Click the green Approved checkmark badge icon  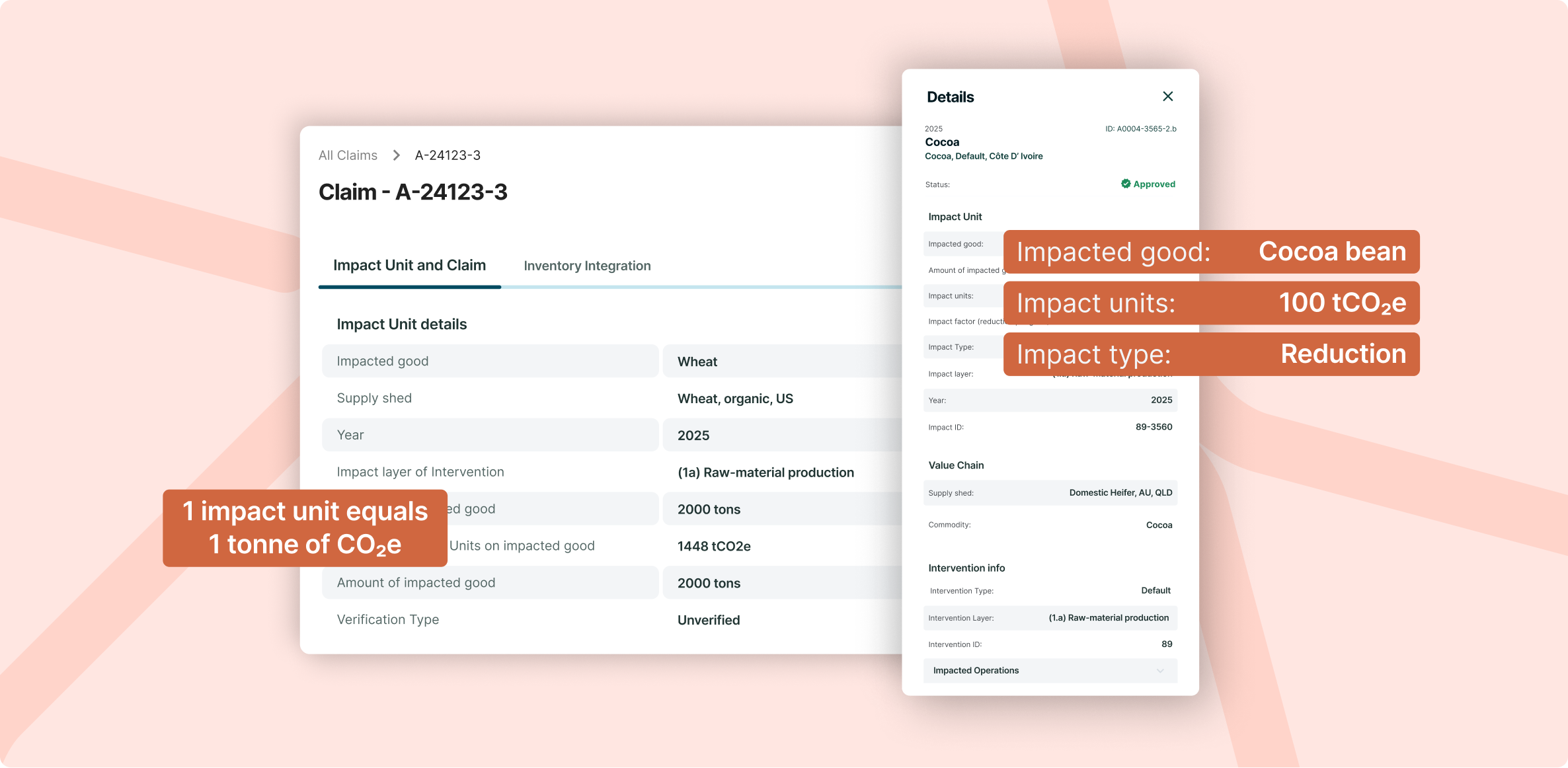(x=1125, y=184)
